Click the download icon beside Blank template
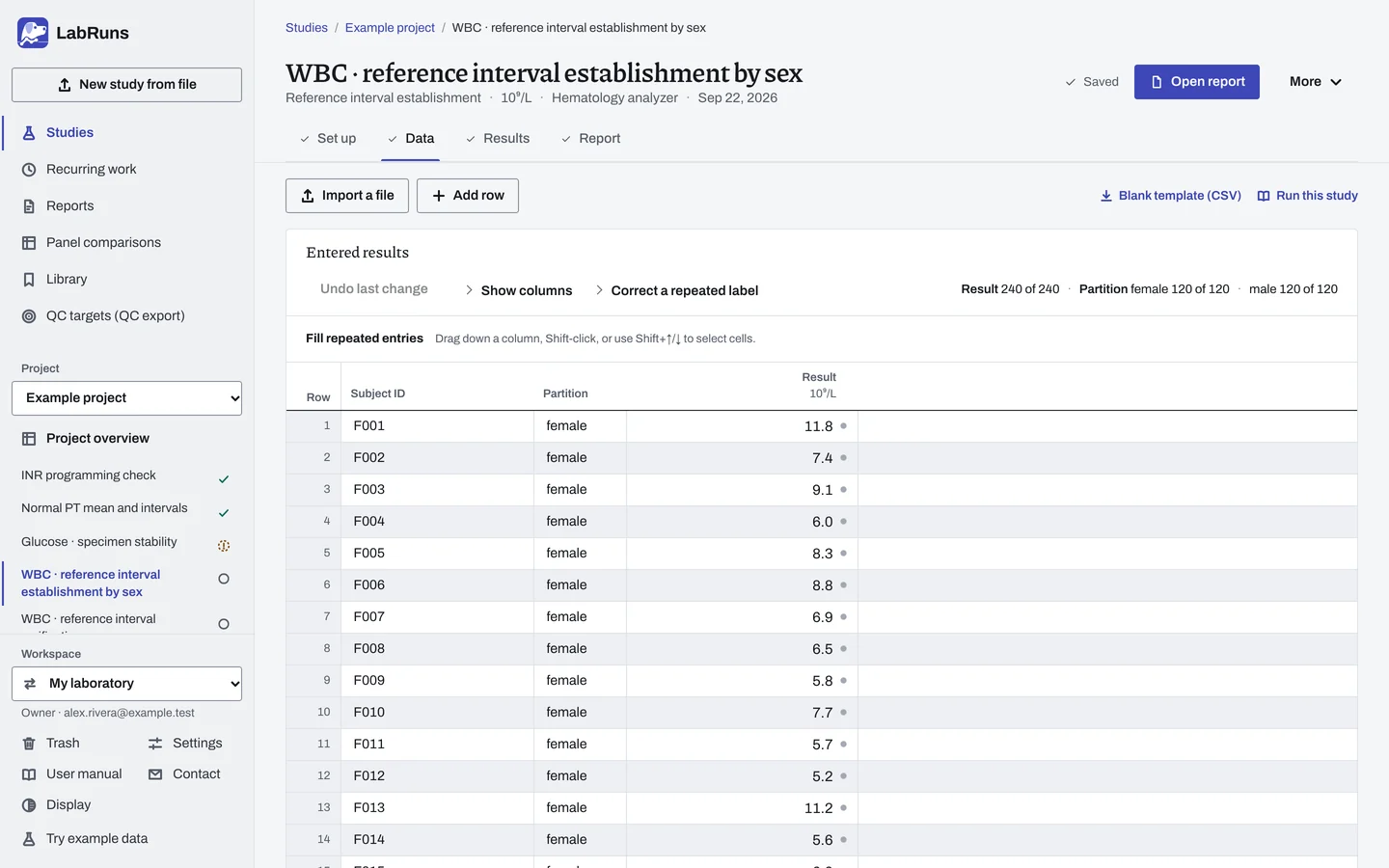Viewport: 1389px width, 868px height. pos(1106,196)
